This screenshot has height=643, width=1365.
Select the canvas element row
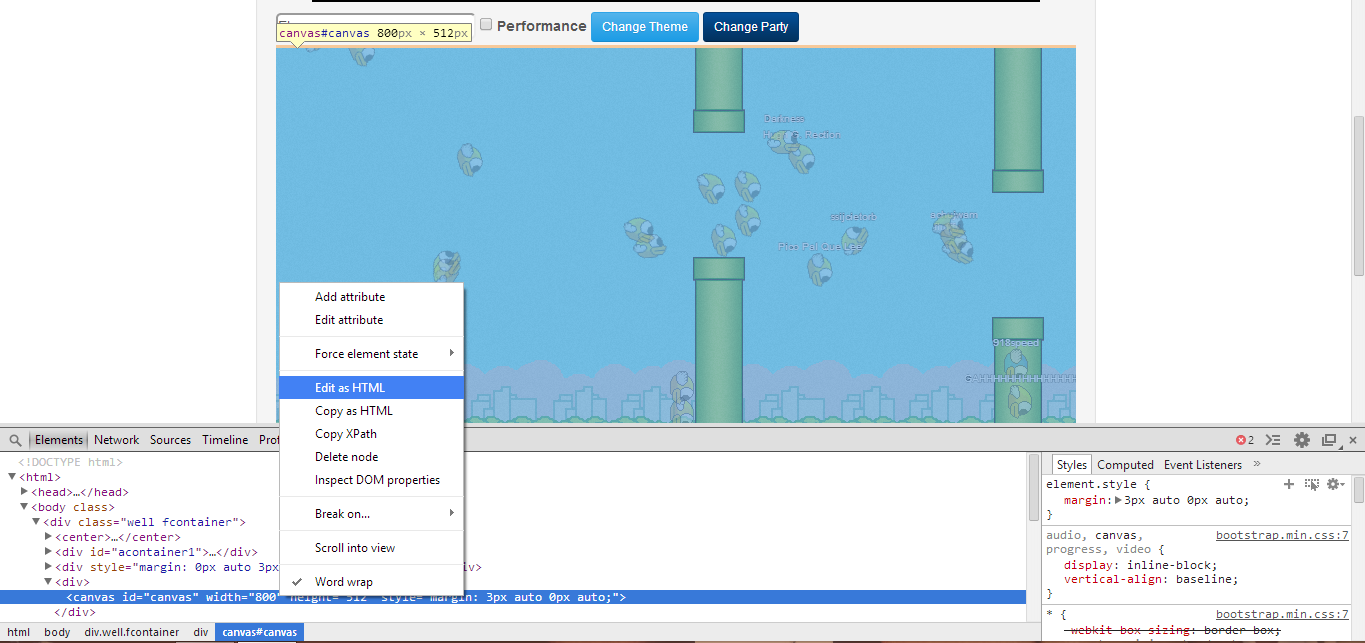pos(513,597)
